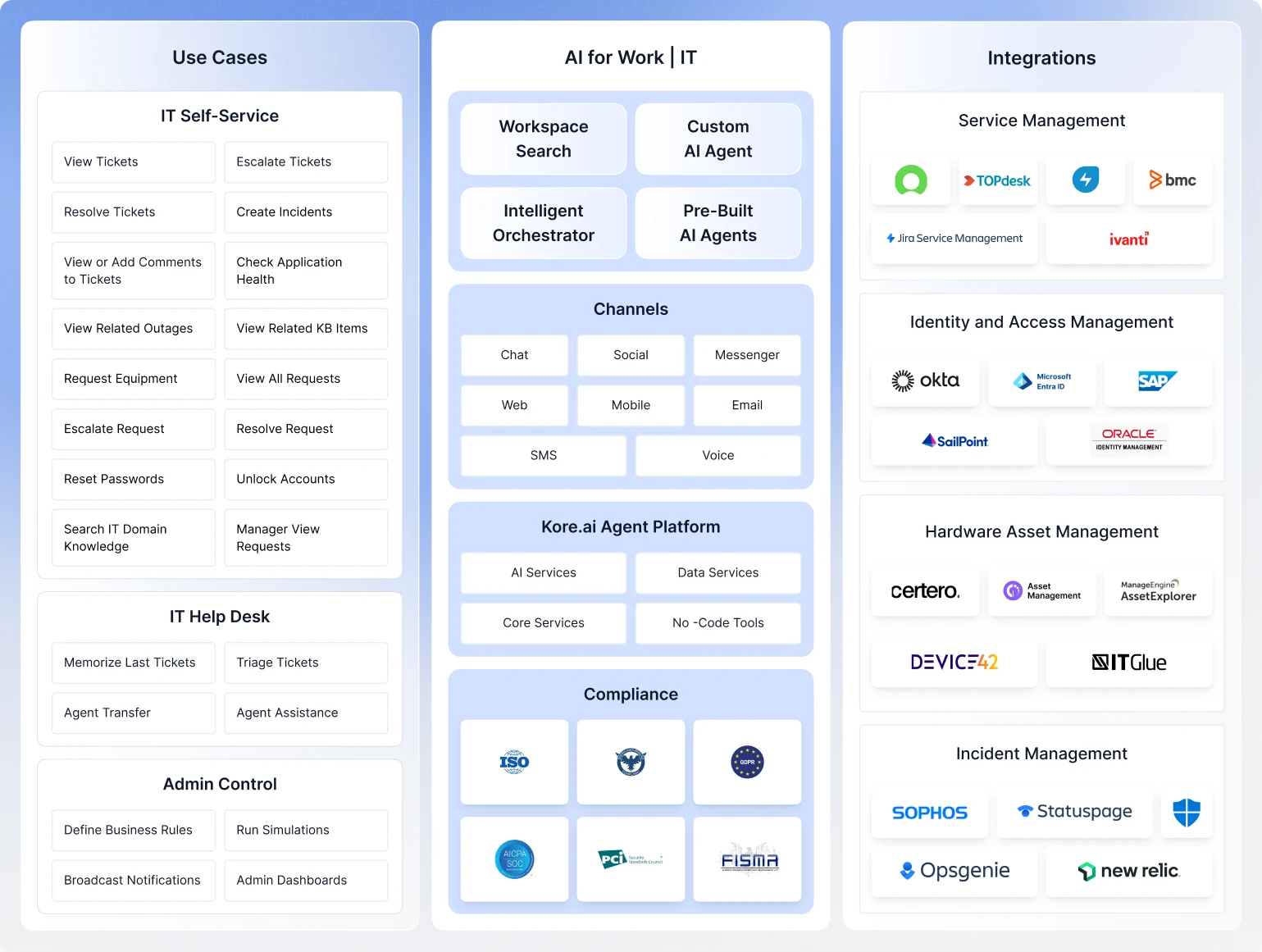Click the green ring Service Management logo
Image resolution: width=1262 pixels, height=952 pixels.
point(910,180)
